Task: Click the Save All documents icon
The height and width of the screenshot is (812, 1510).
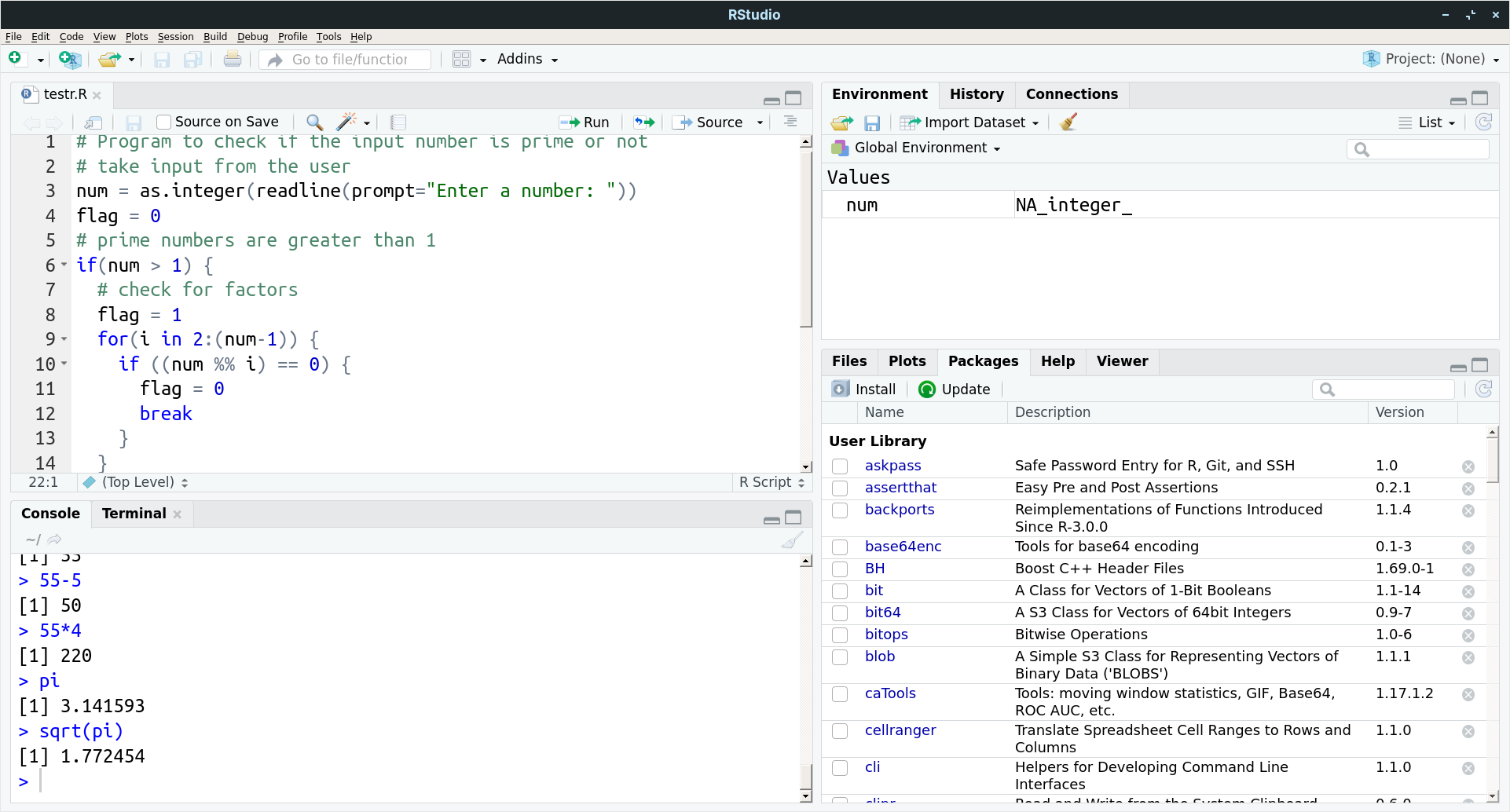Action: [x=192, y=60]
